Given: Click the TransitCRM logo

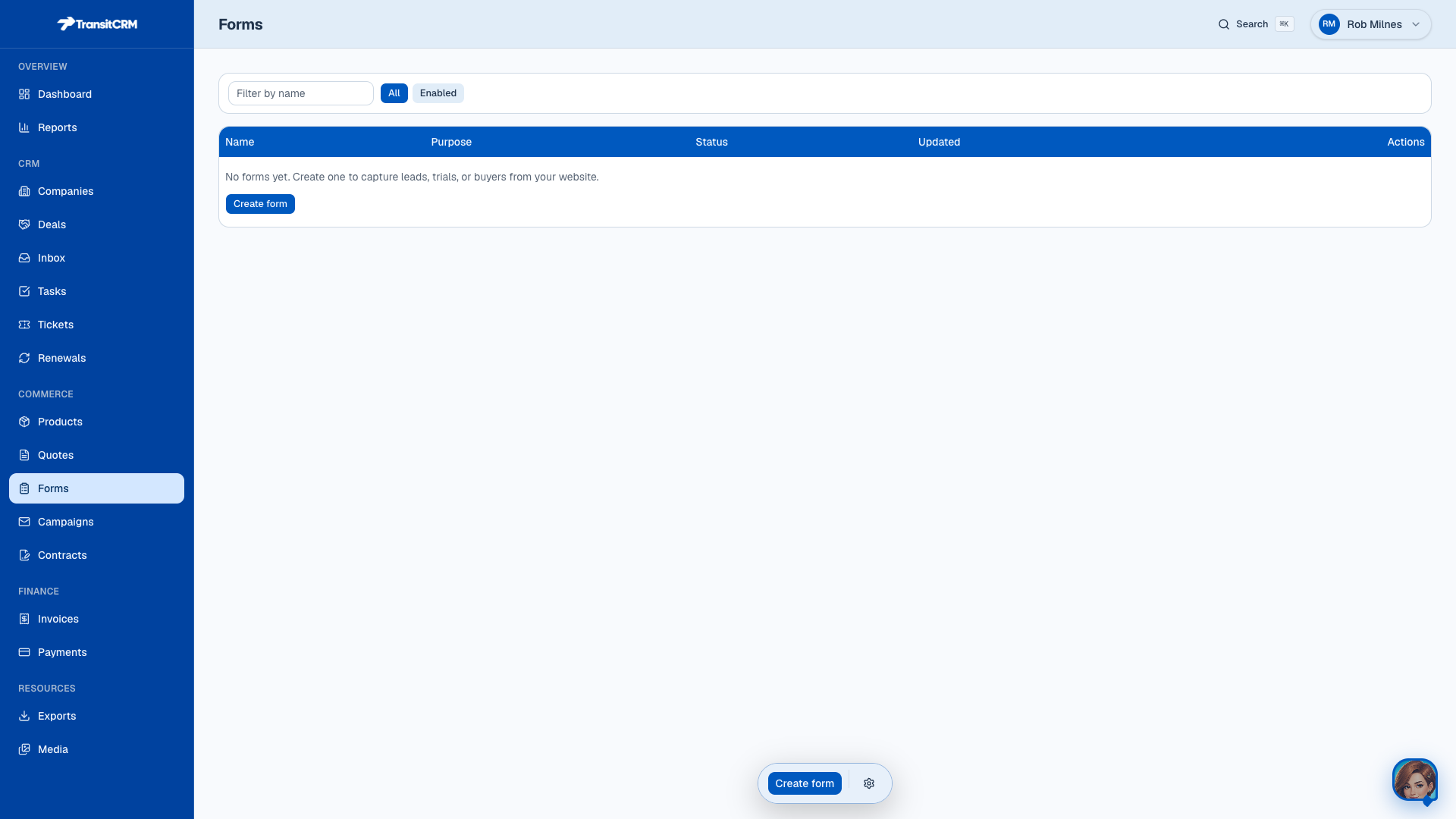Looking at the screenshot, I should [x=97, y=24].
